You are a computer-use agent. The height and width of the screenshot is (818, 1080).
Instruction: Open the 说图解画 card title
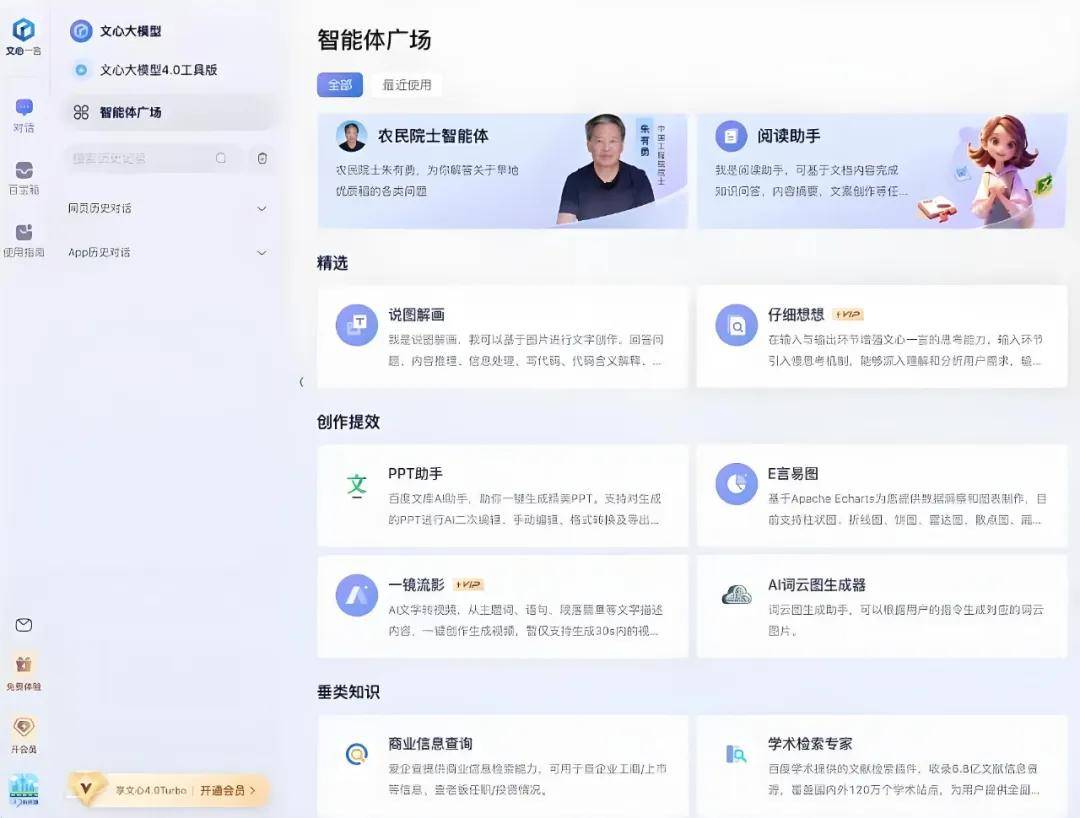tap(416, 315)
